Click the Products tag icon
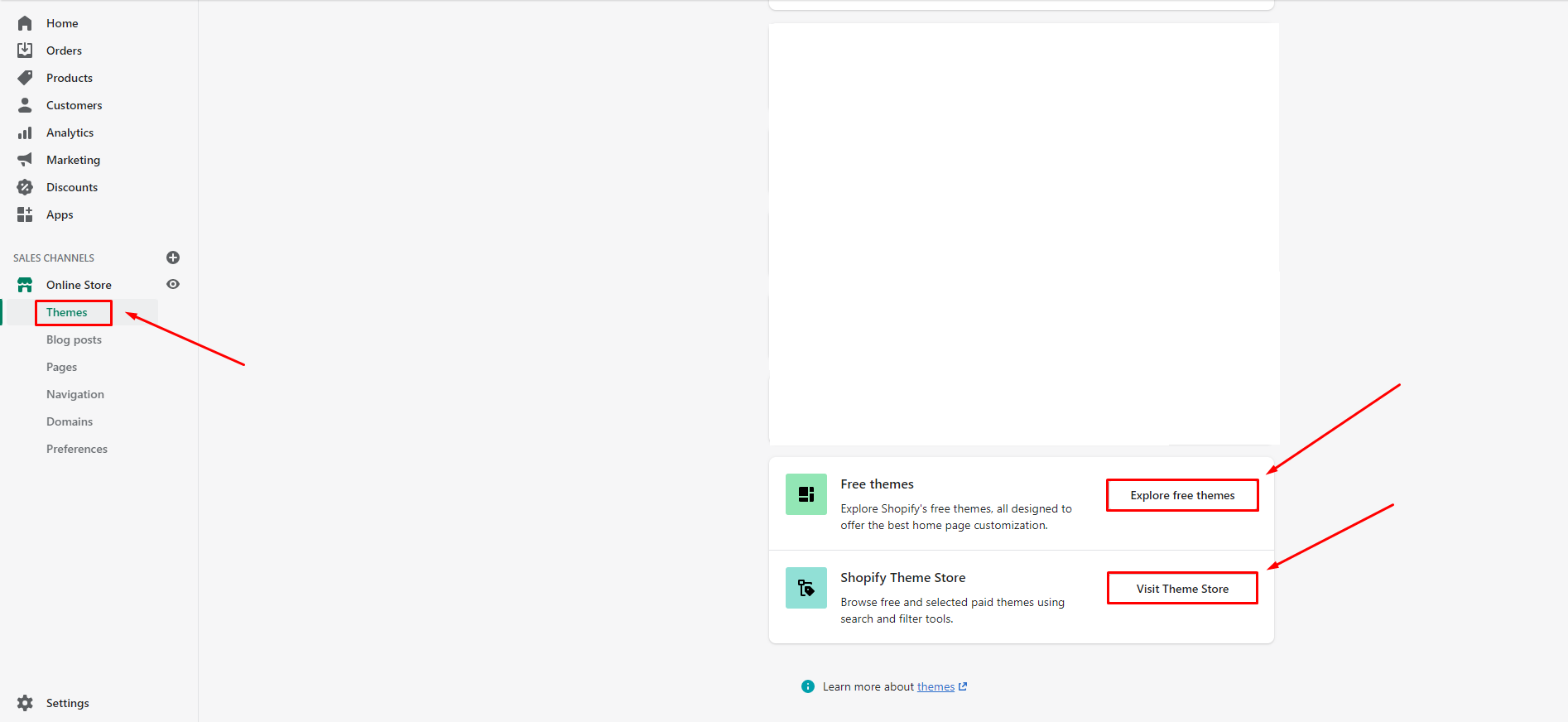This screenshot has width=1568, height=722. (x=25, y=78)
